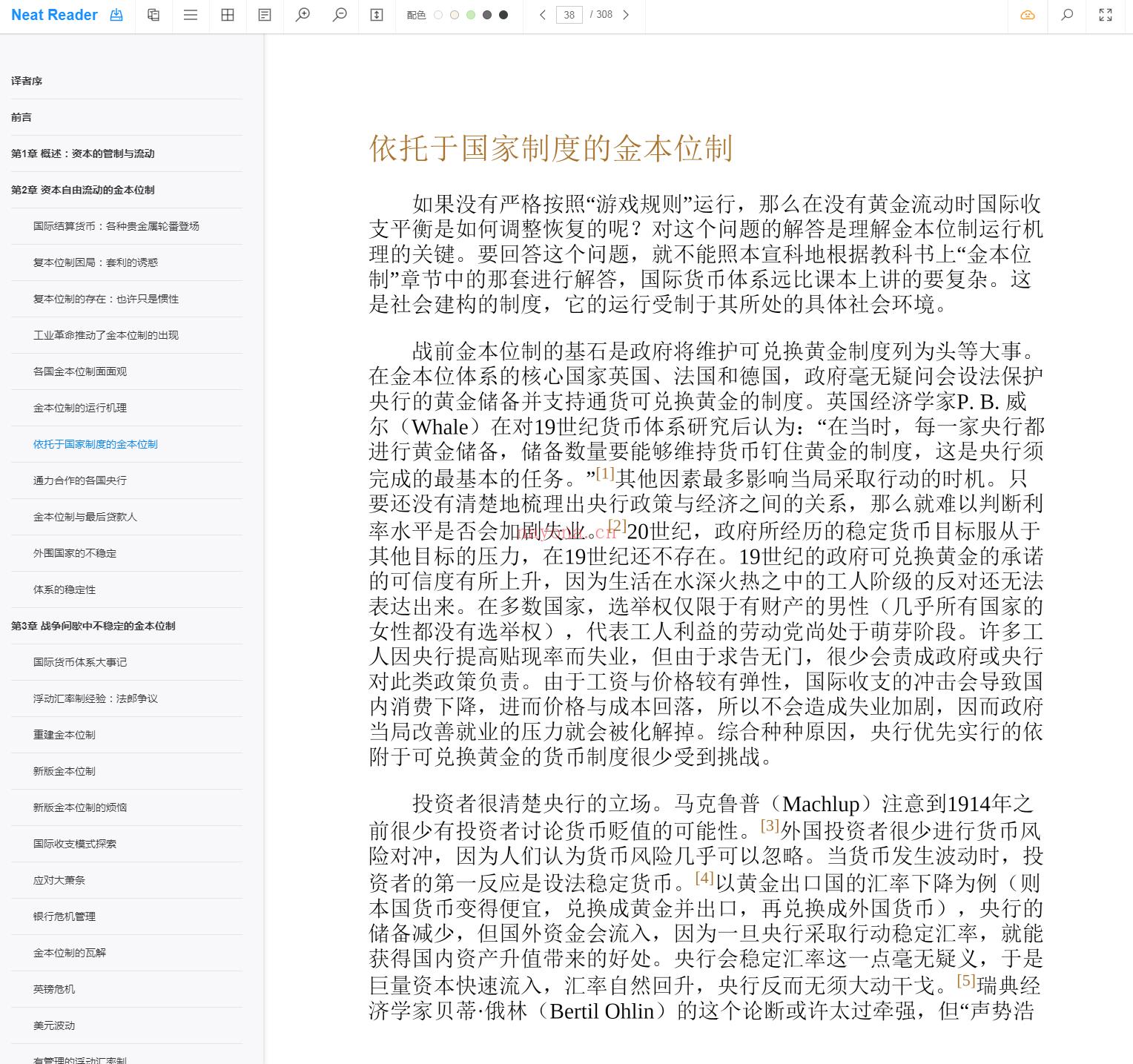Open the notes panel icon
The height and width of the screenshot is (1064, 1133).
[x=265, y=15]
